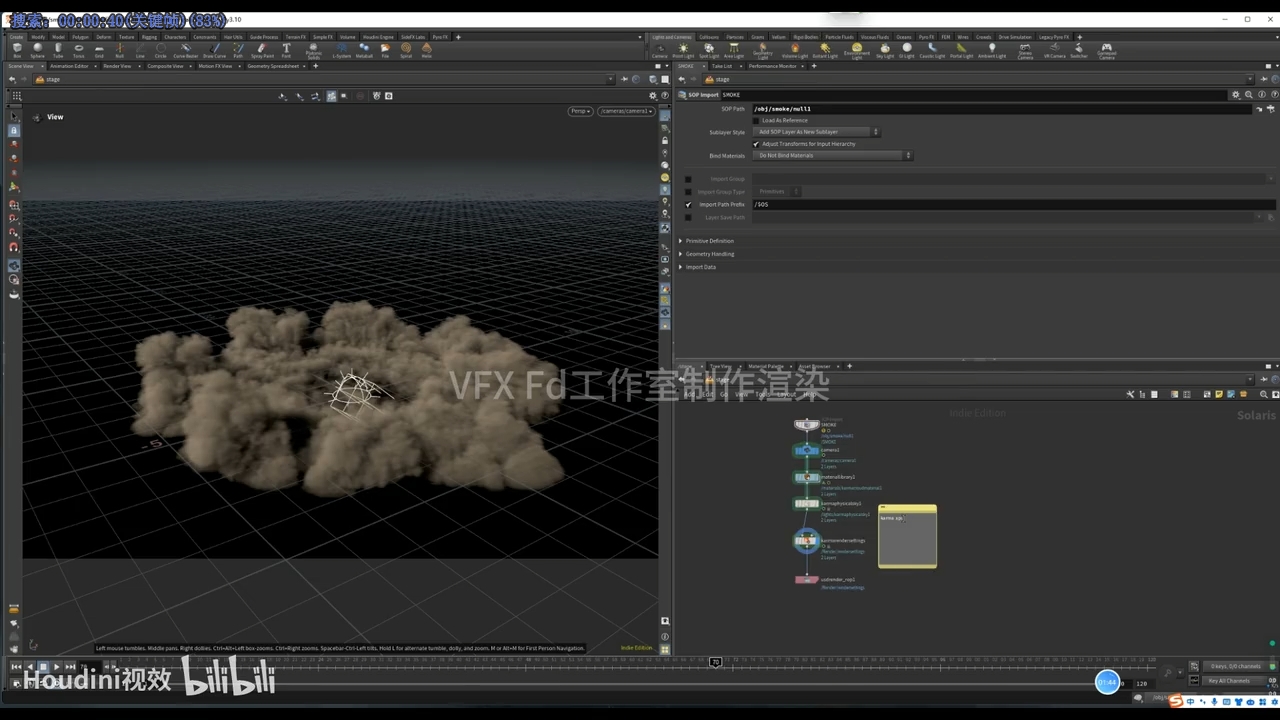
Task: Expand the Primitive Definition section
Action: 708,241
